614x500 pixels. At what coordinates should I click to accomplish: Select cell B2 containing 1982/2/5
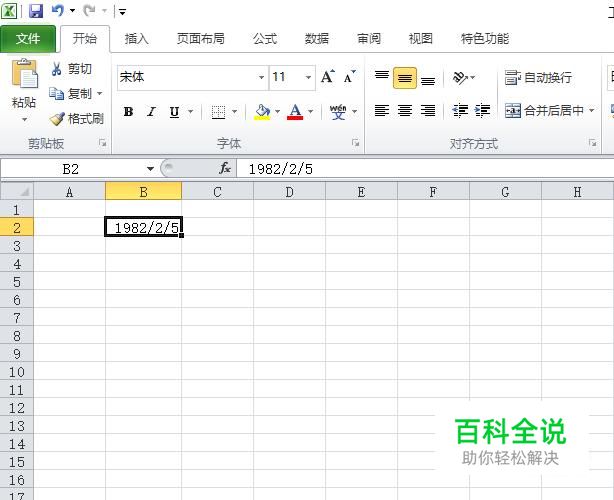pyautogui.click(x=143, y=227)
